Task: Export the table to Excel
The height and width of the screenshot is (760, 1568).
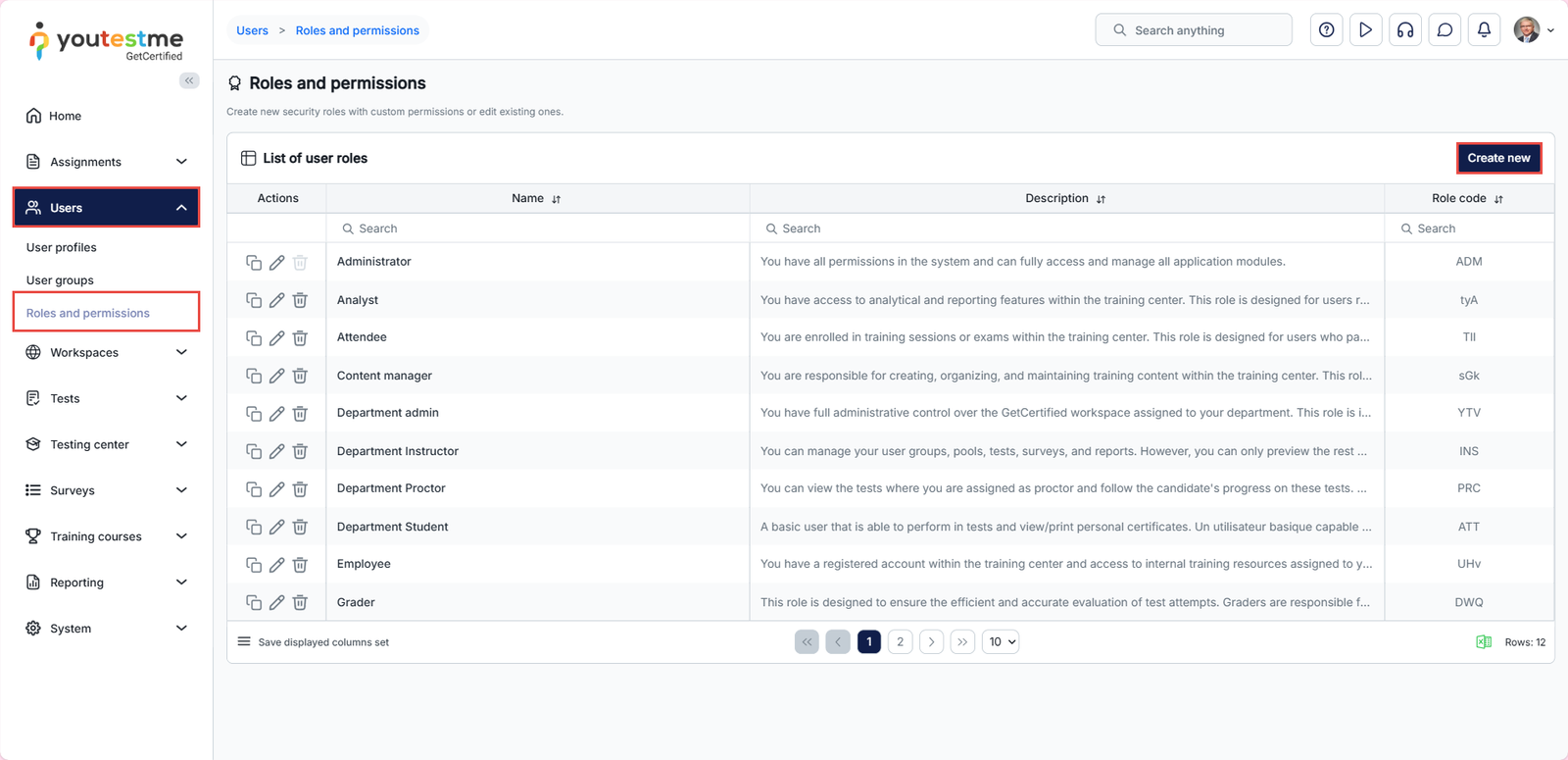Action: [1484, 642]
